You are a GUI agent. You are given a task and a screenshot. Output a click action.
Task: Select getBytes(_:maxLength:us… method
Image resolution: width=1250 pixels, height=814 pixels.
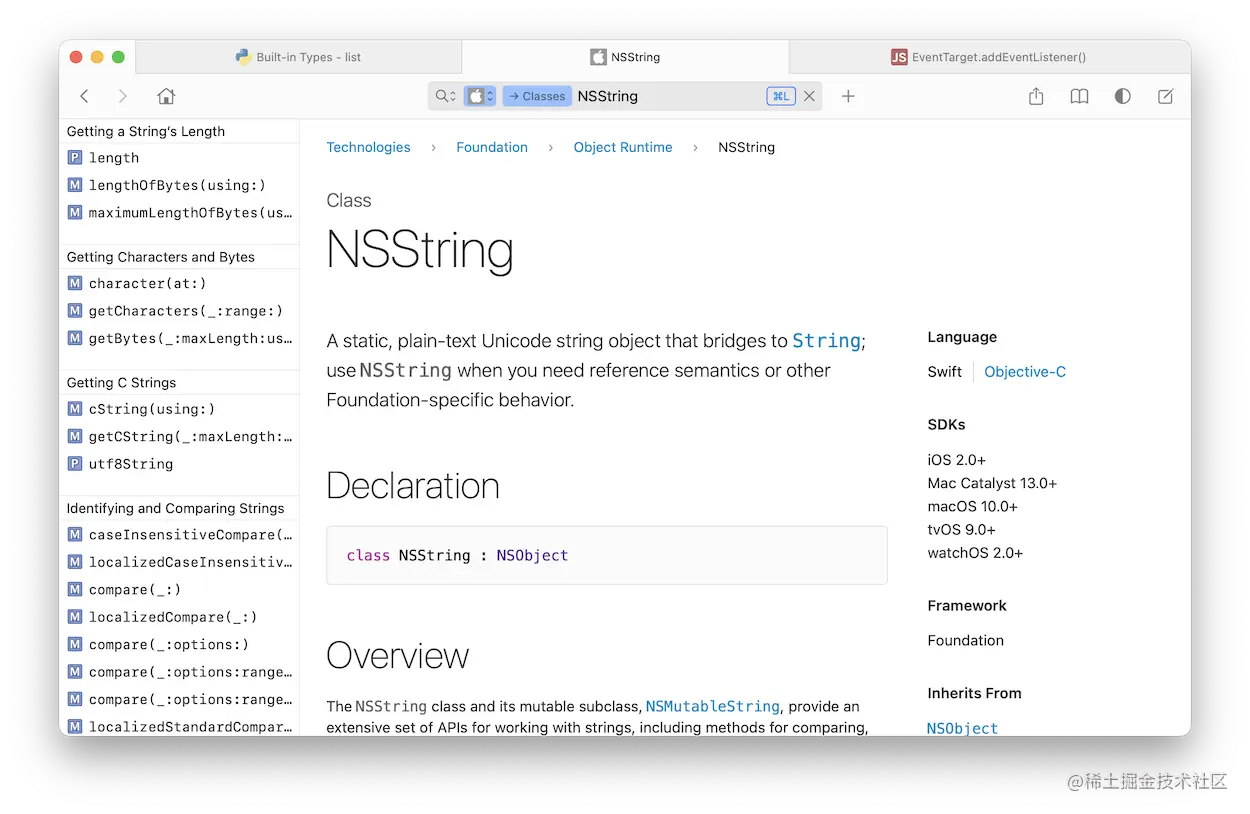tap(180, 338)
